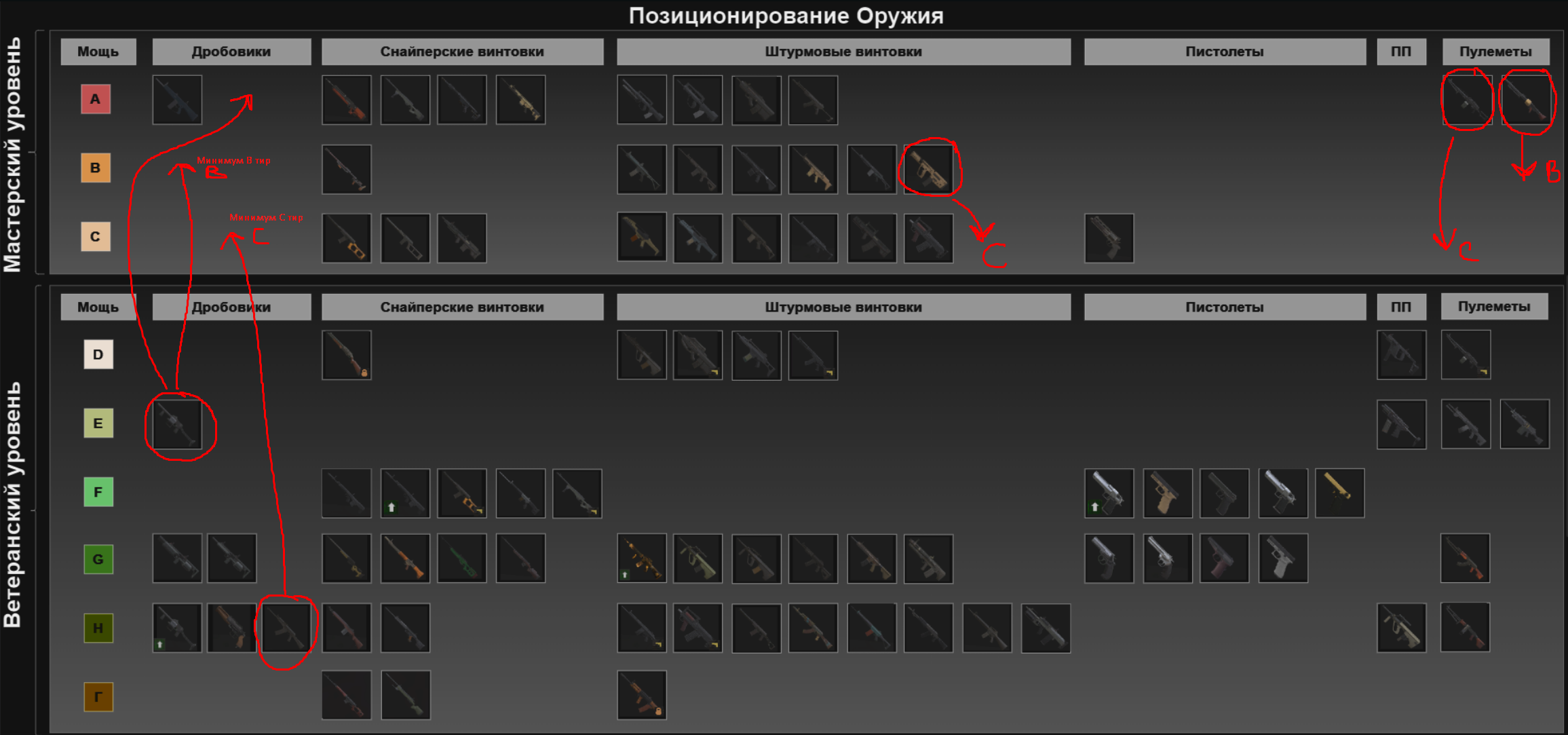Select the orange B tier badge

(96, 168)
